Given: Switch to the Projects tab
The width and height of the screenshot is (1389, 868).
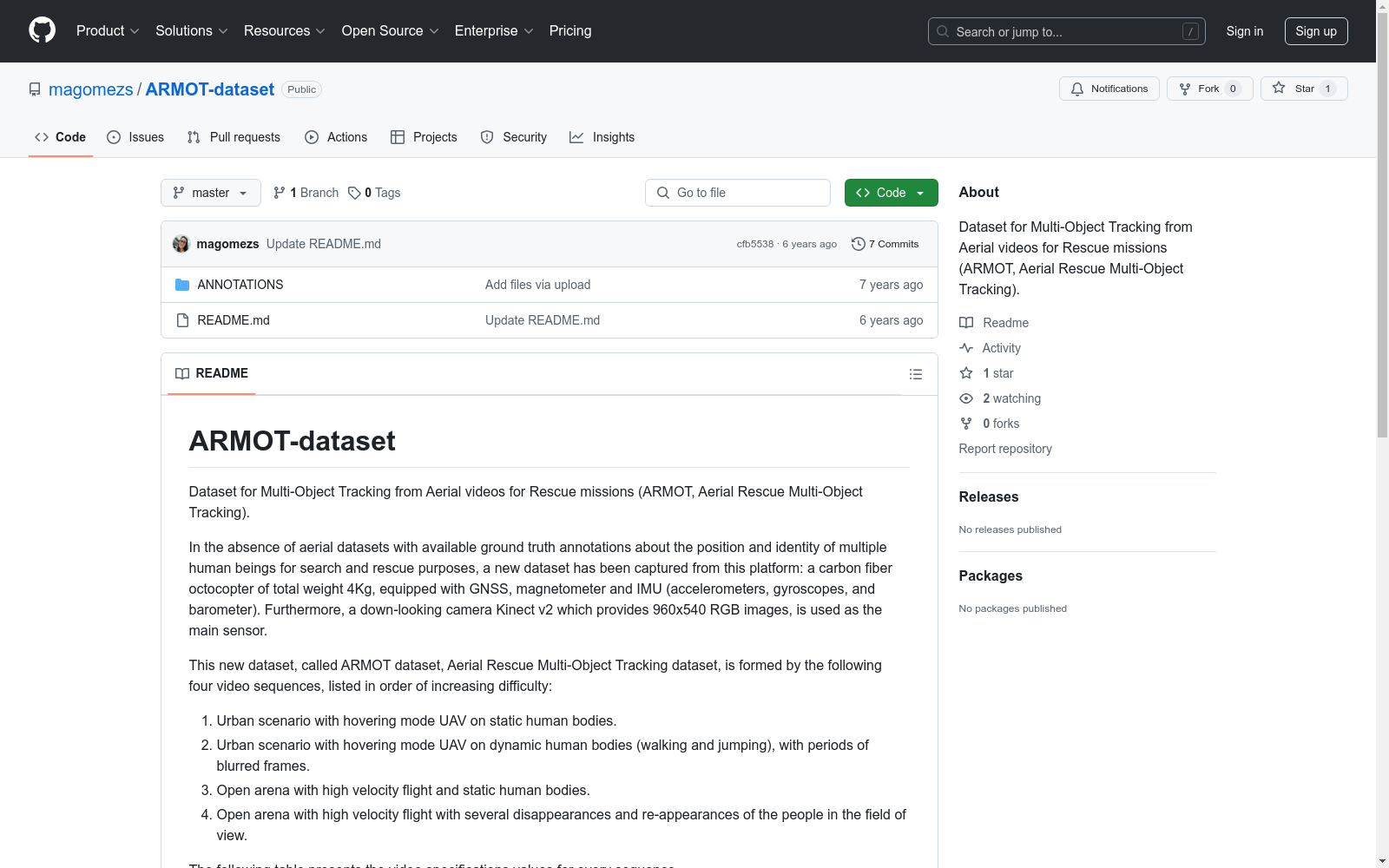Looking at the screenshot, I should pos(424,137).
